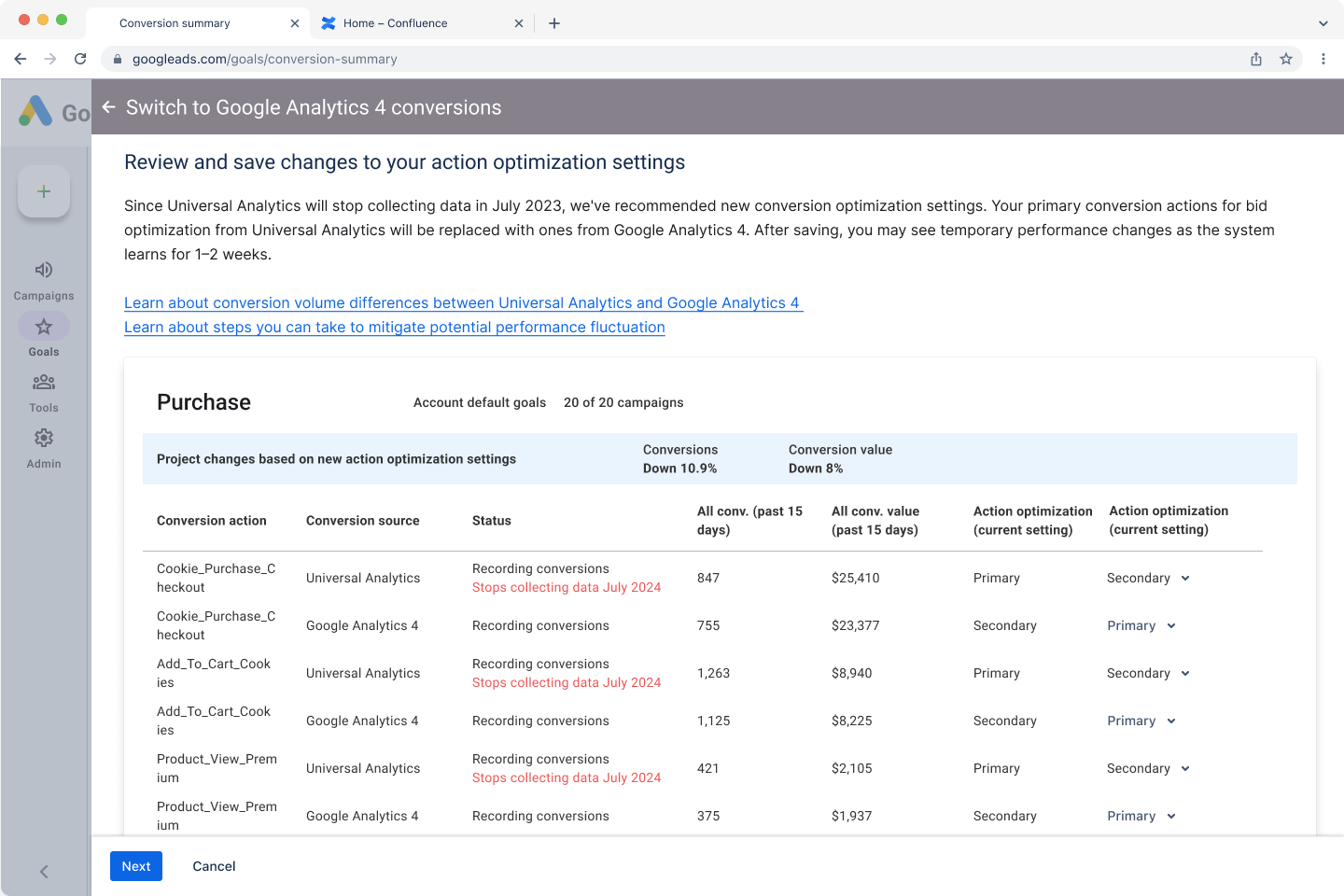Open Goals in the sidebar
The image size is (1344, 896).
(x=44, y=336)
